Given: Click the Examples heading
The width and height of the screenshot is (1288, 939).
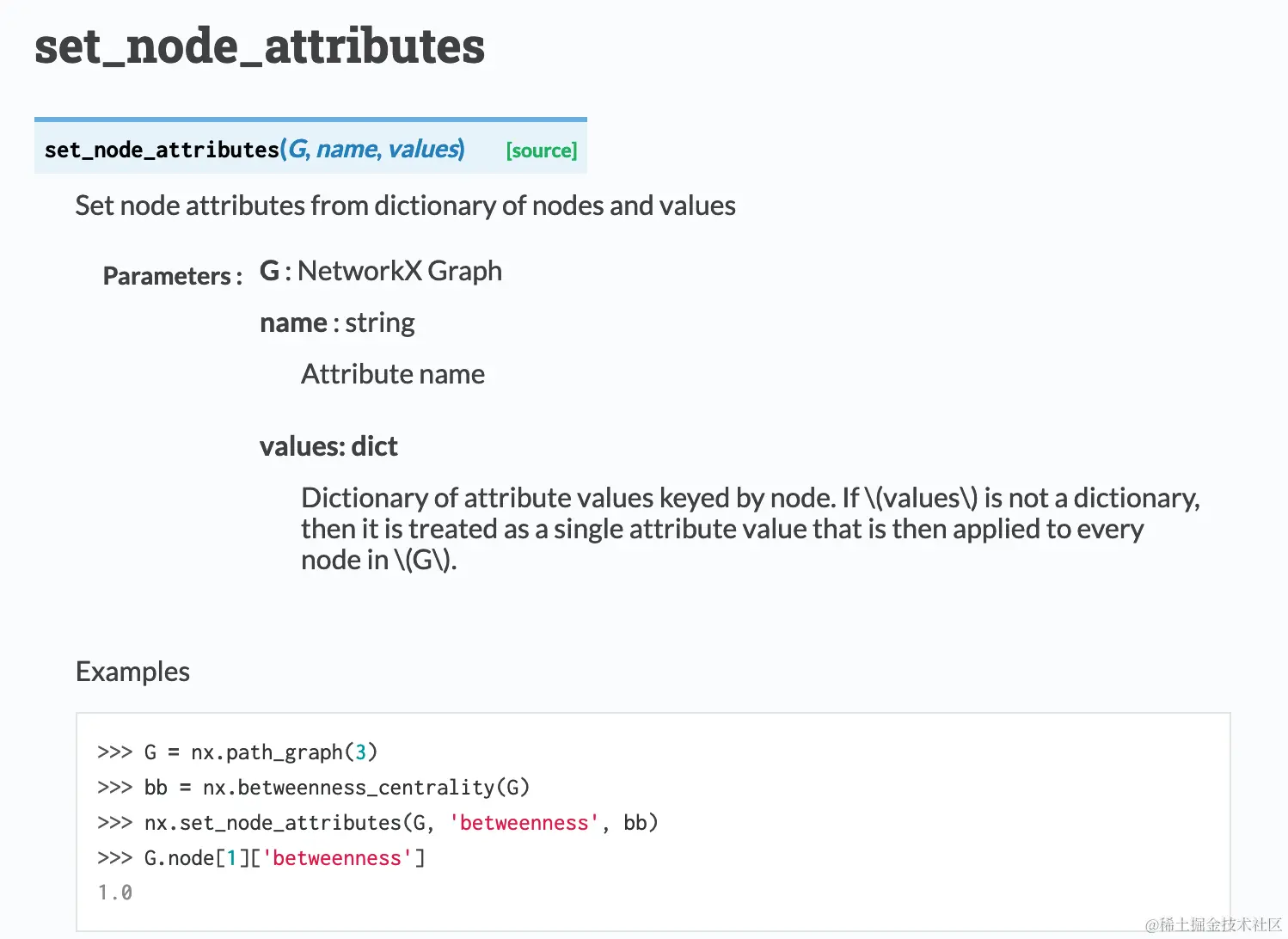Looking at the screenshot, I should click(132, 672).
